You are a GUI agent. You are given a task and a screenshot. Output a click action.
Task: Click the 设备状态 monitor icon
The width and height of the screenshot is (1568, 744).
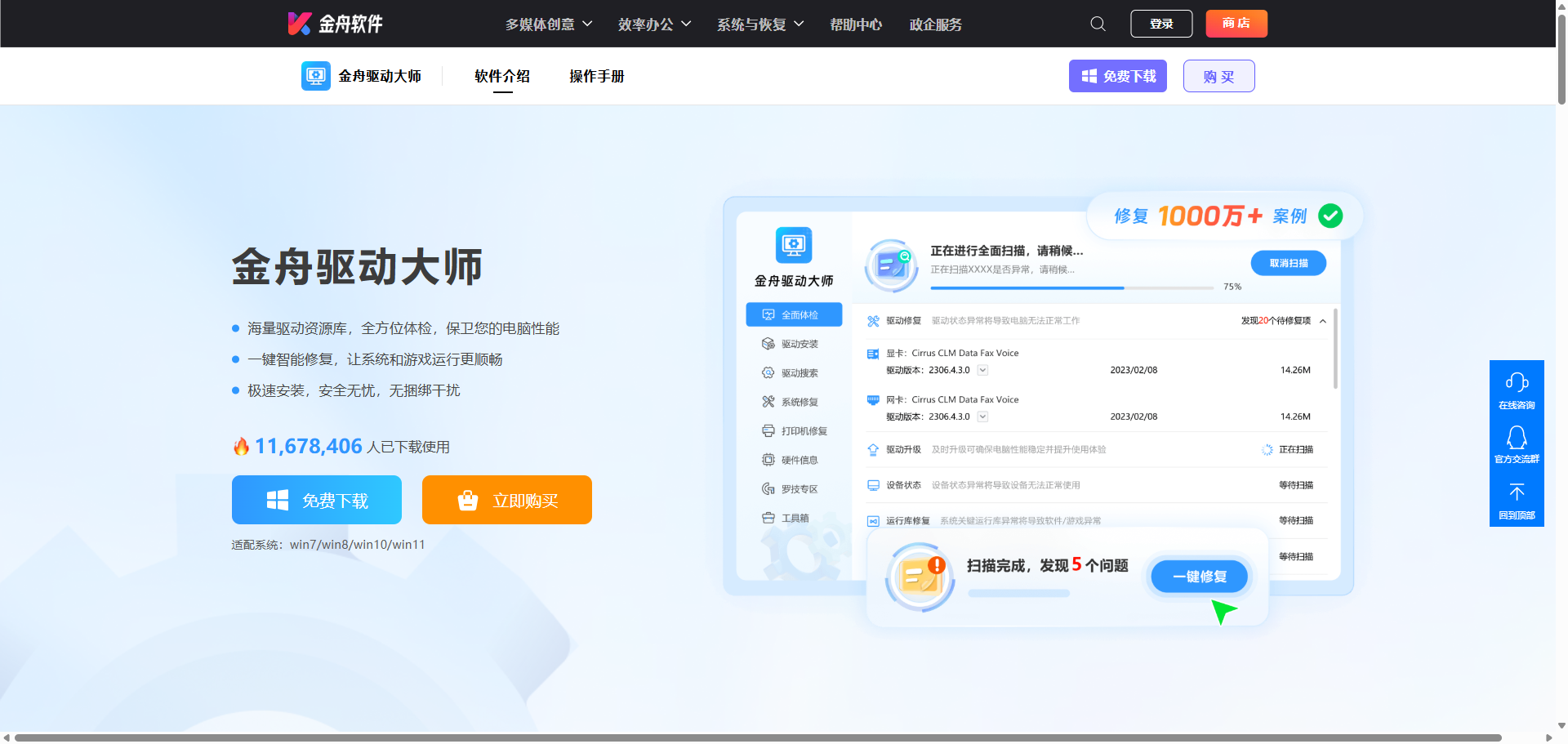pyautogui.click(x=873, y=485)
